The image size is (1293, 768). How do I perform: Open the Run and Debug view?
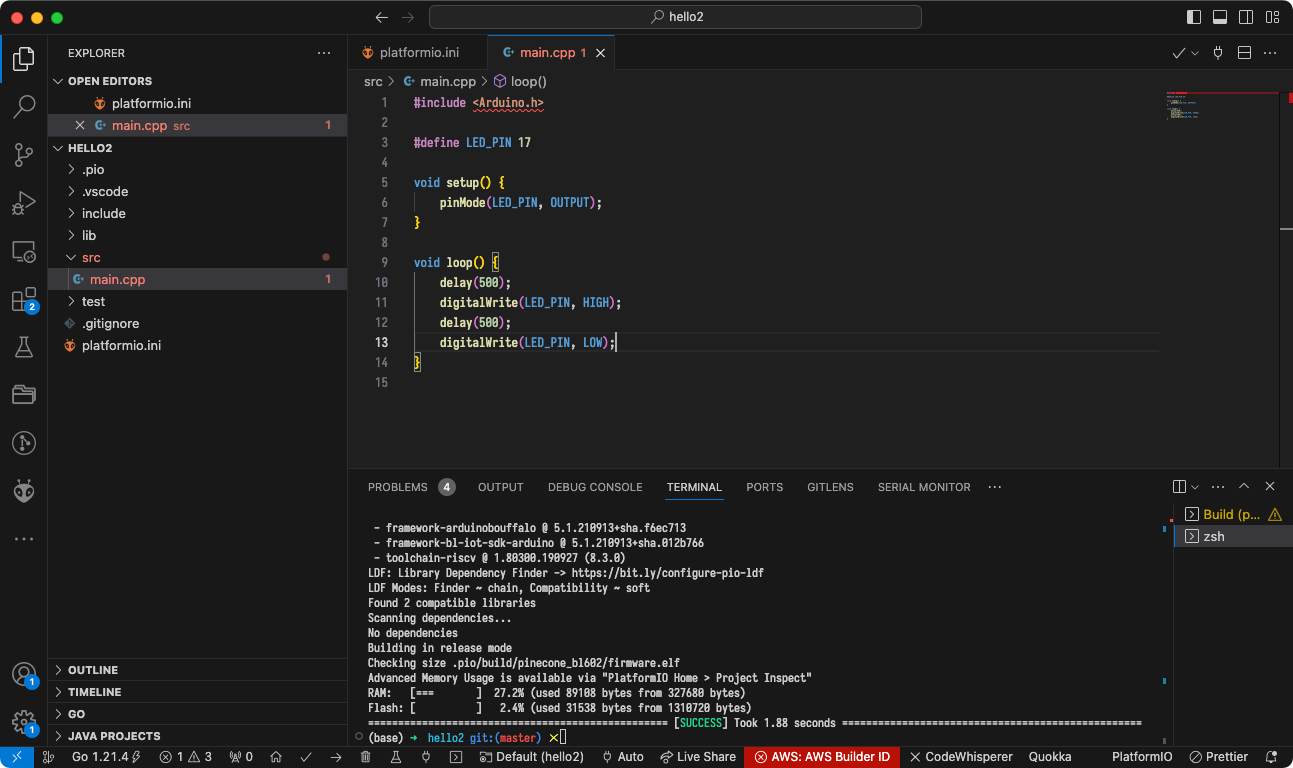[24, 203]
